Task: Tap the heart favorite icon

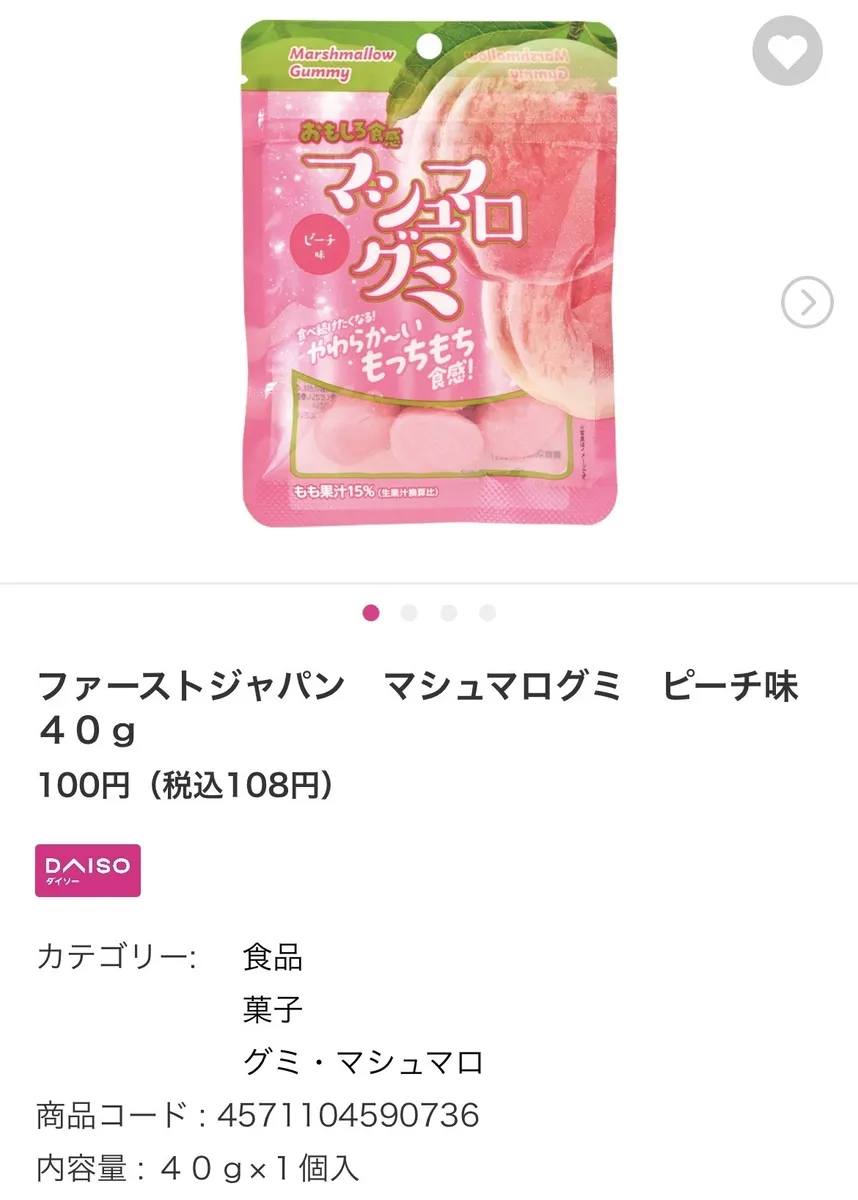Action: pos(787,51)
